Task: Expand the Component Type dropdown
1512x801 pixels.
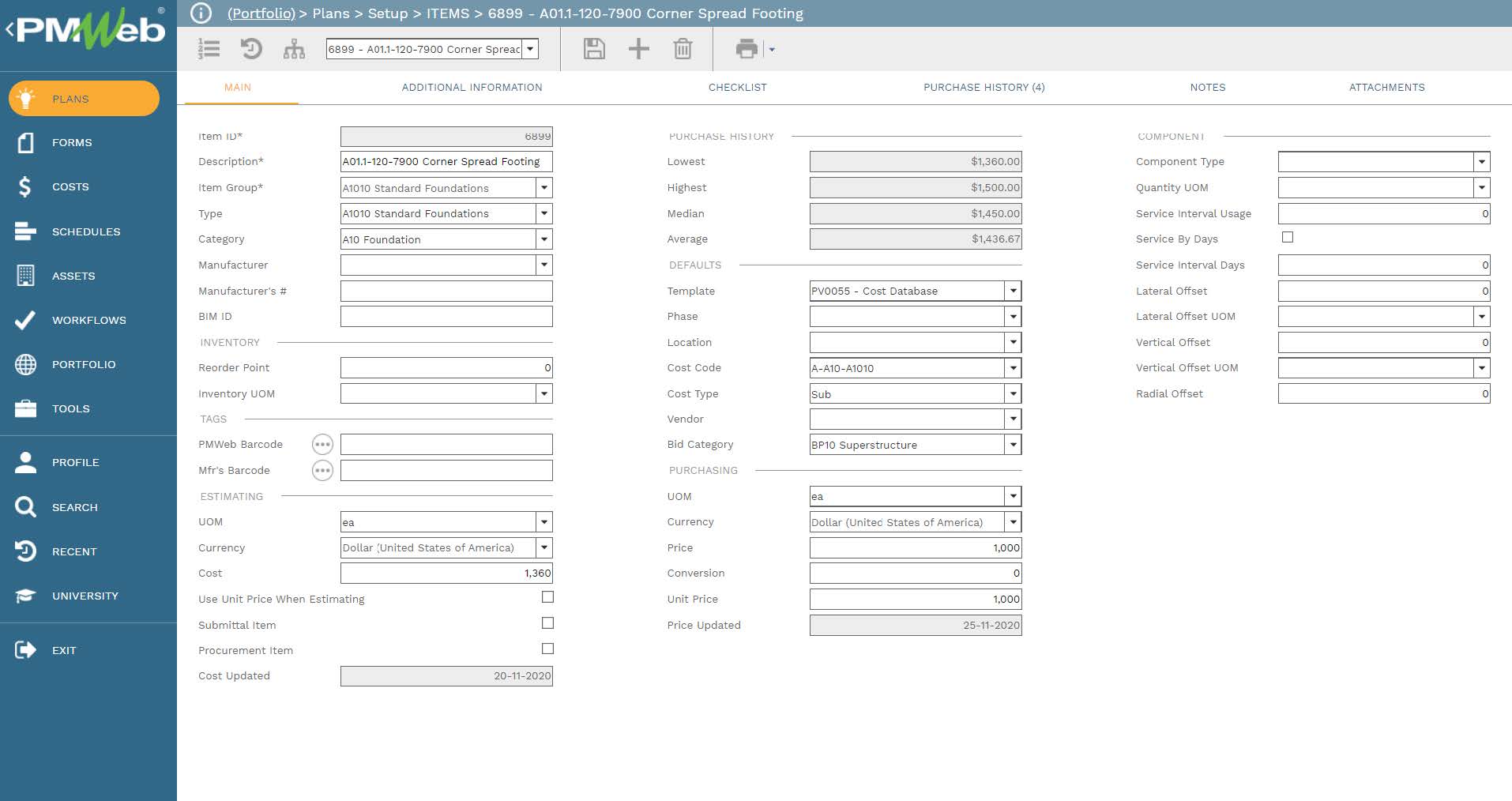Action: pos(1482,162)
